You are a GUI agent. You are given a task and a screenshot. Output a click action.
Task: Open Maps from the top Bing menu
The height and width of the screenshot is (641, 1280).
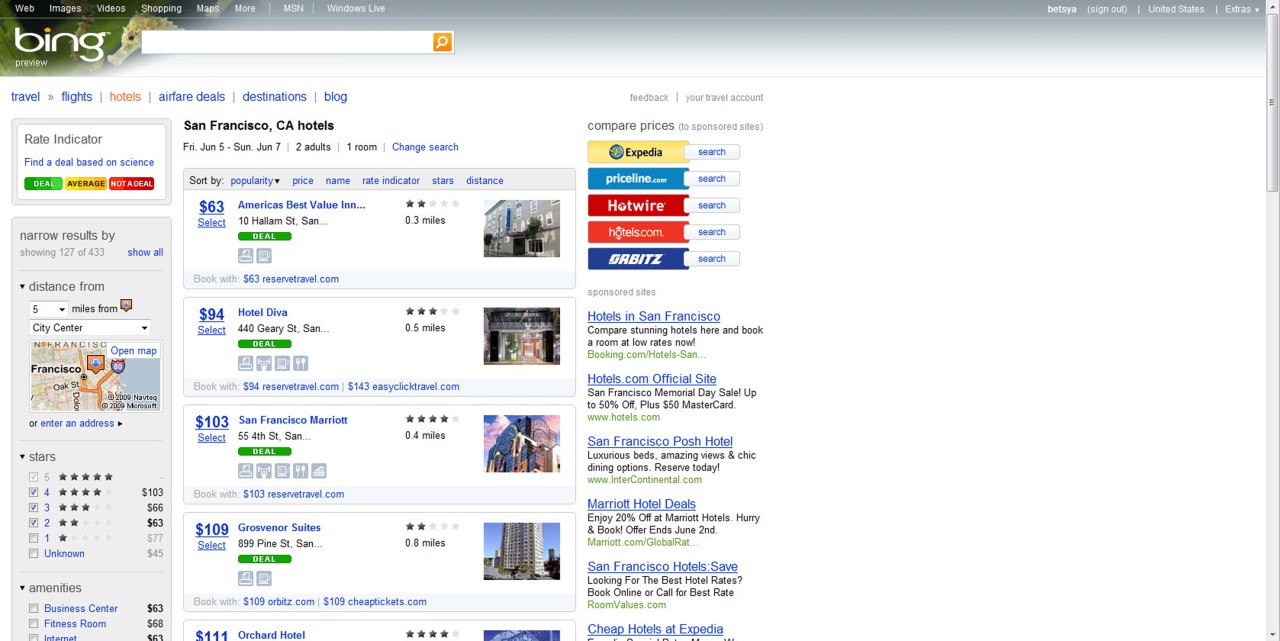207,8
